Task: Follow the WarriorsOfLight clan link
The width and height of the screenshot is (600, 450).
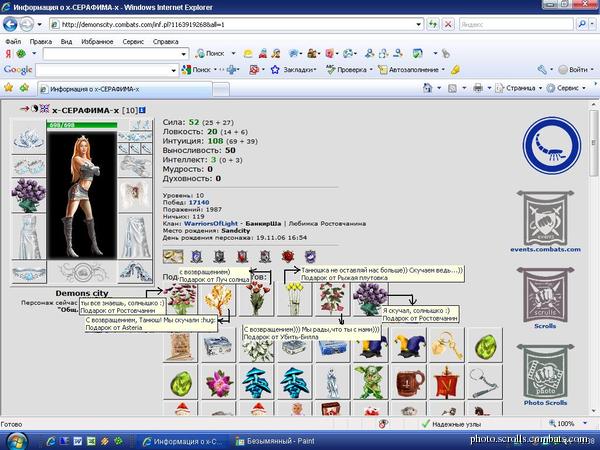Action: [x=211, y=223]
